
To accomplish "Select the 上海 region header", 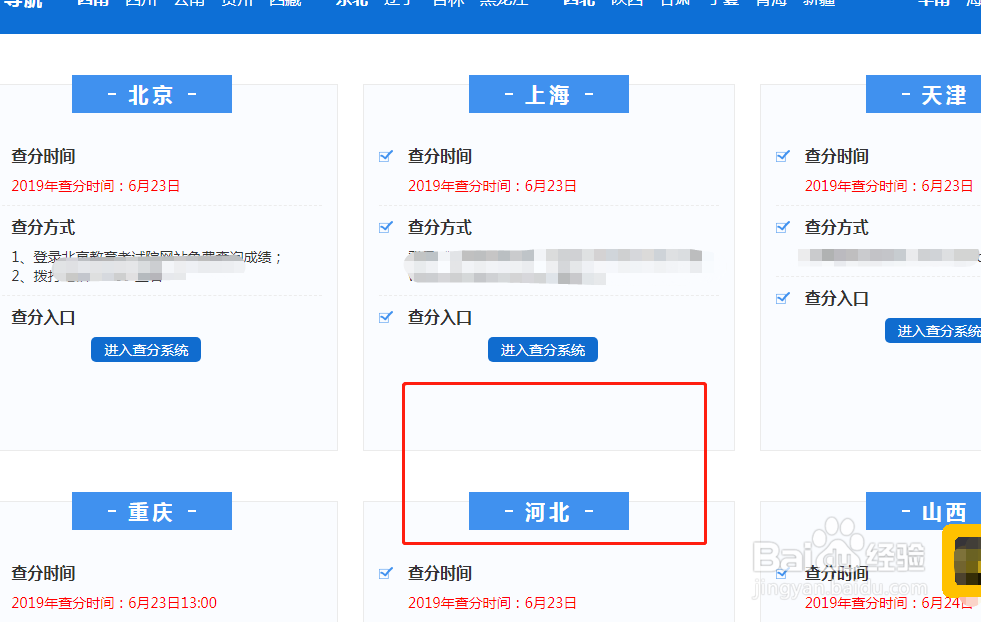I will tap(549, 94).
